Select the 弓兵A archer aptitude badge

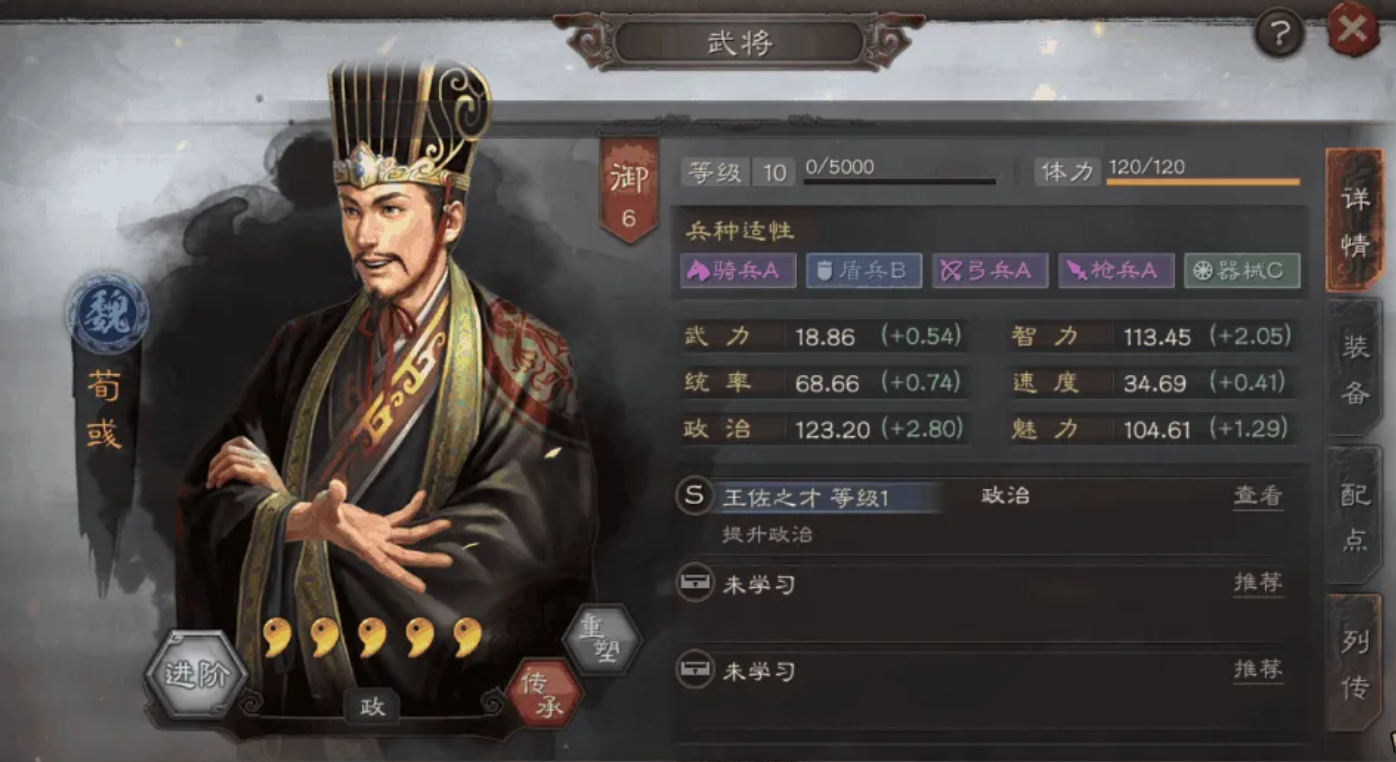pos(990,271)
